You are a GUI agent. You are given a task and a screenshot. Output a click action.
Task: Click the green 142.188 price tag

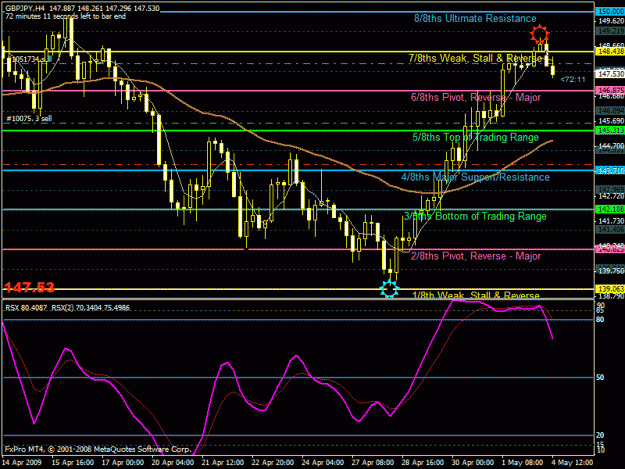click(x=609, y=209)
